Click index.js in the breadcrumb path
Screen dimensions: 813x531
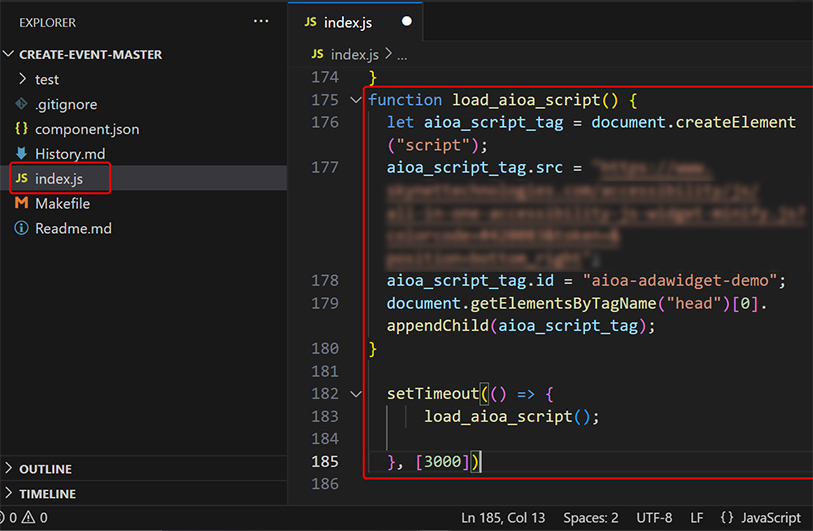355,54
